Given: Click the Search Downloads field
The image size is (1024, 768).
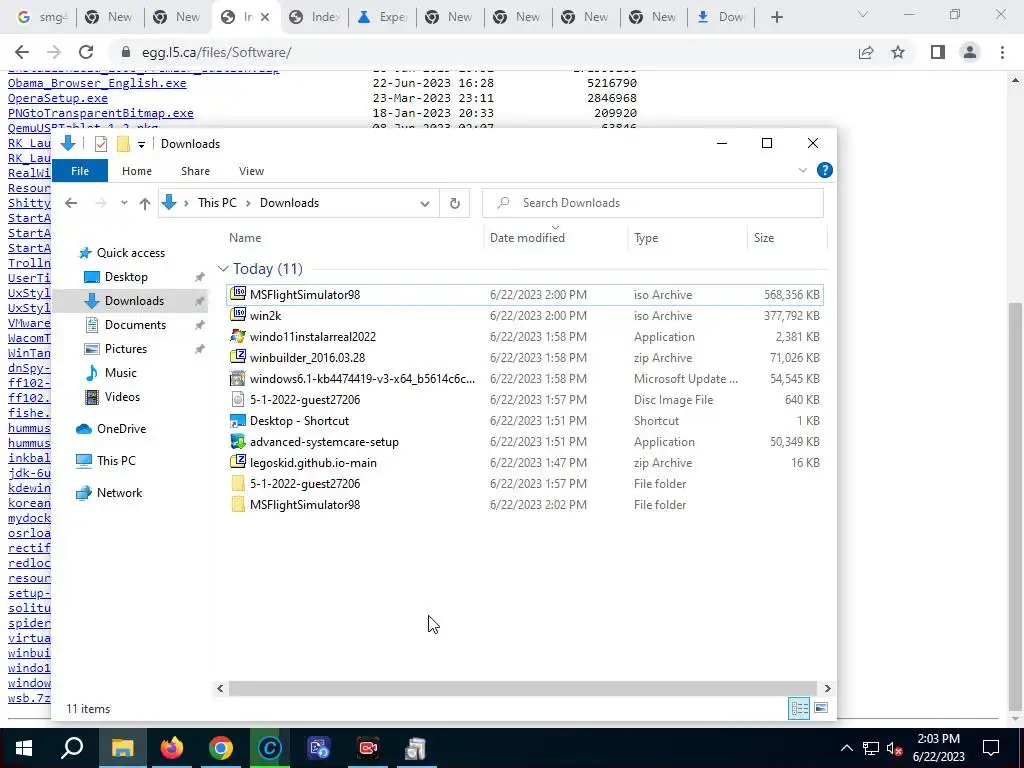Looking at the screenshot, I should tap(653, 203).
